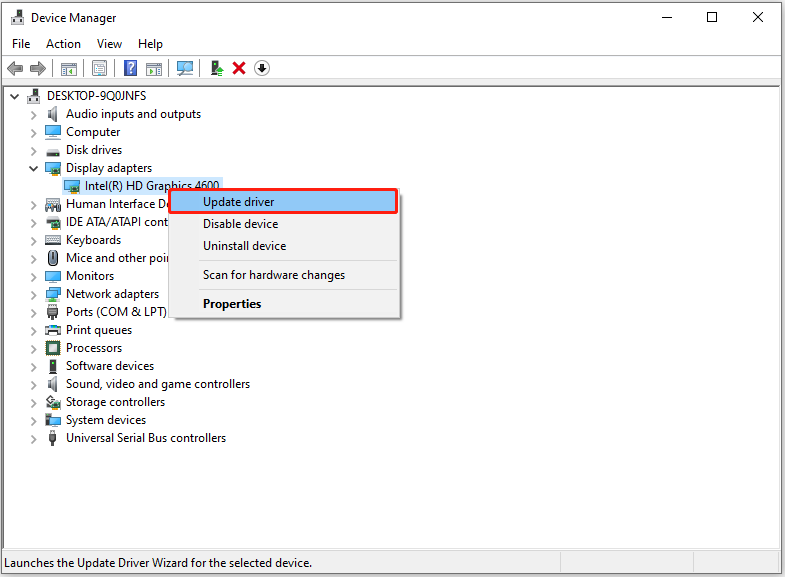Click the Device Manager title bar icon

tap(18, 18)
